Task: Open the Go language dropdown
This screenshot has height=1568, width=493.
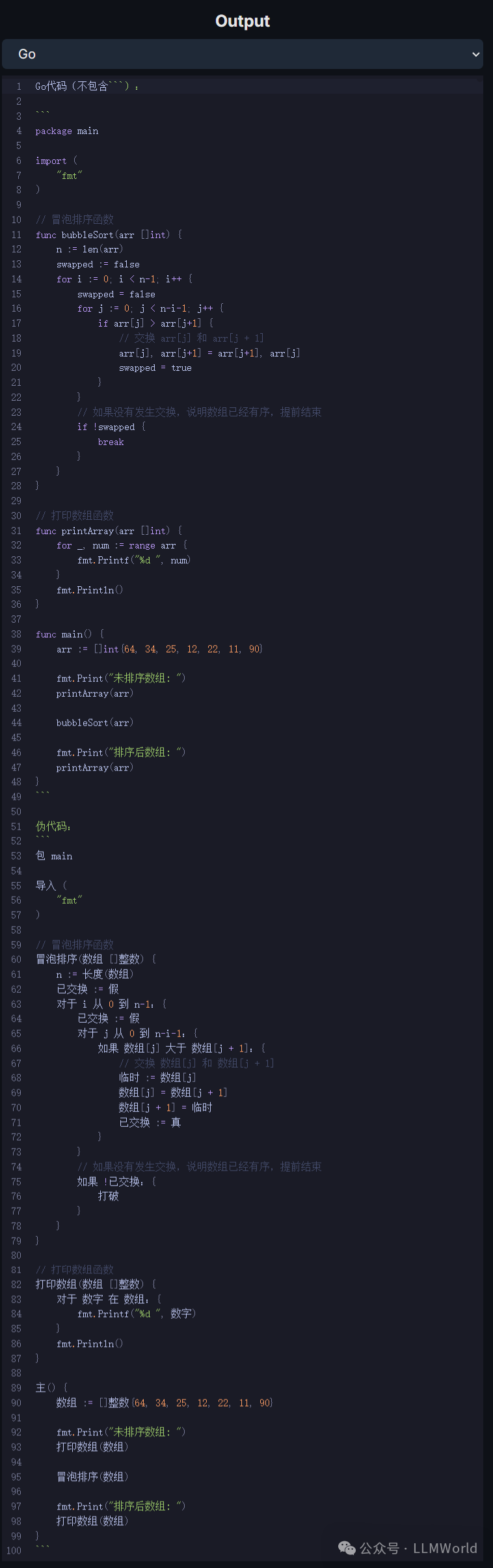Action: click(x=242, y=54)
